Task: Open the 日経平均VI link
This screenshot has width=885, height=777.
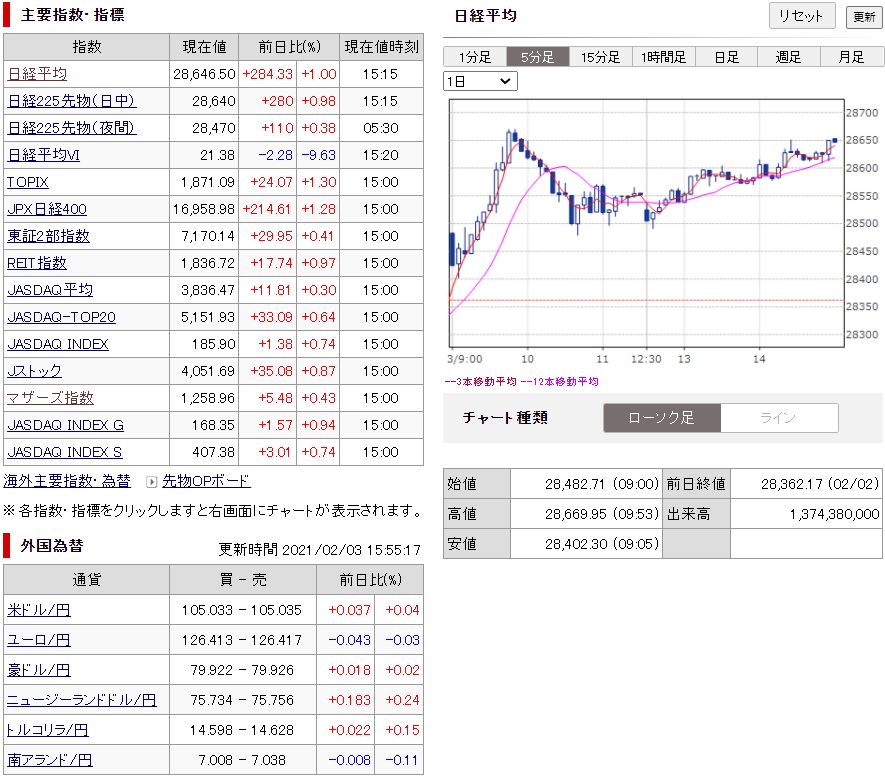Action: coord(43,155)
